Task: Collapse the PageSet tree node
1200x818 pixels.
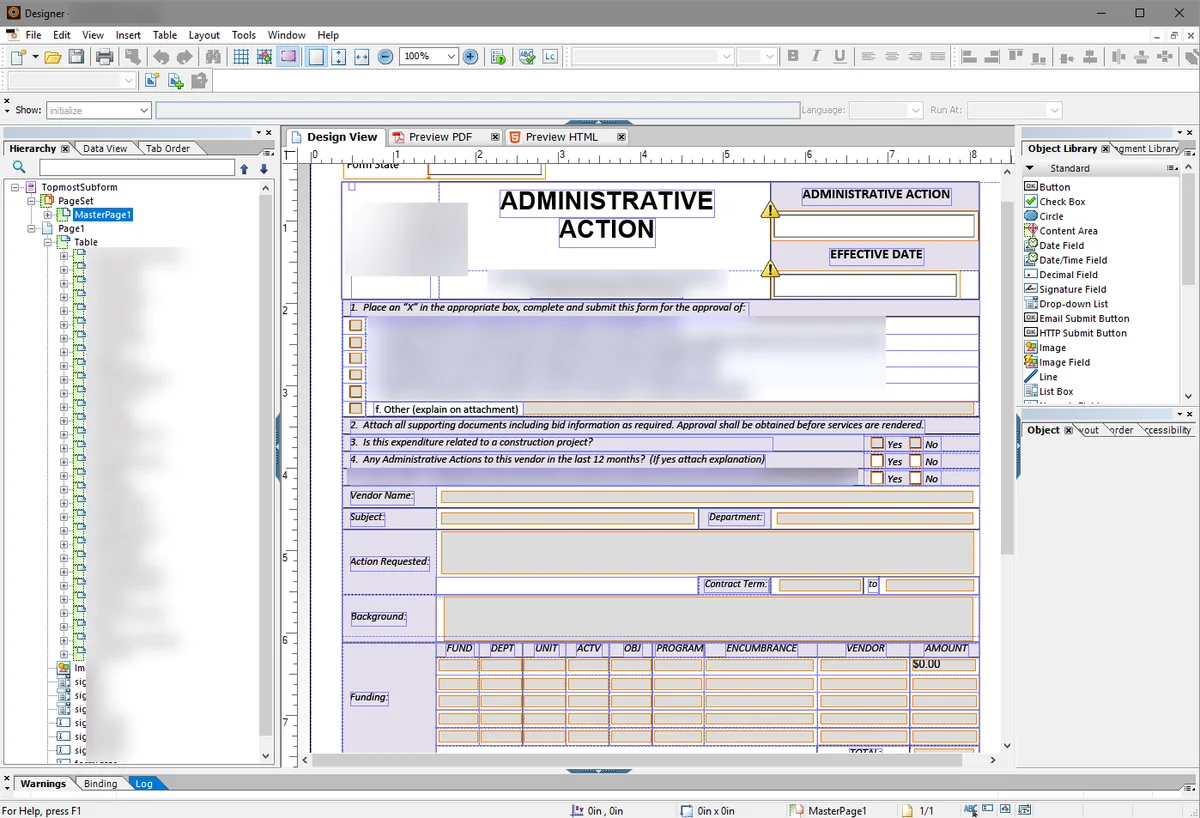Action: point(32,201)
